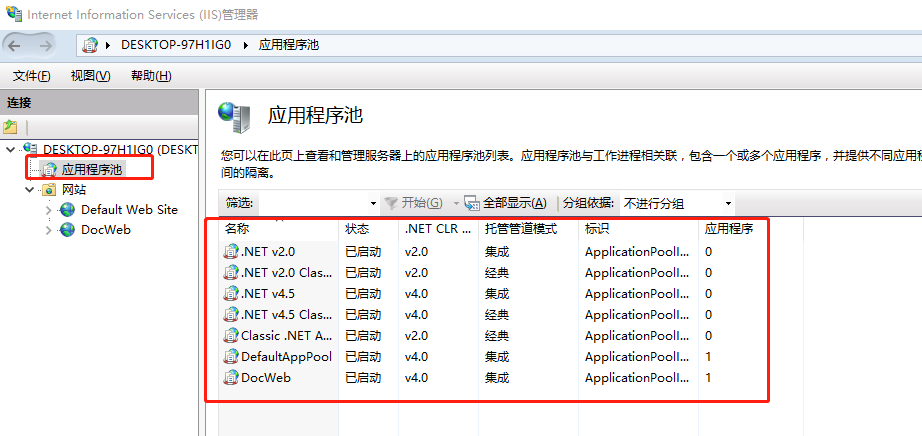Click 应用程序池 in the address breadcrumb

[289, 45]
